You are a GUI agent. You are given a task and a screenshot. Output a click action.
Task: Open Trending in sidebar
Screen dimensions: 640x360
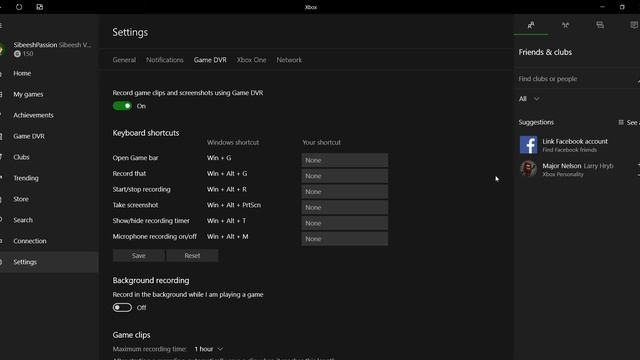tap(49, 178)
